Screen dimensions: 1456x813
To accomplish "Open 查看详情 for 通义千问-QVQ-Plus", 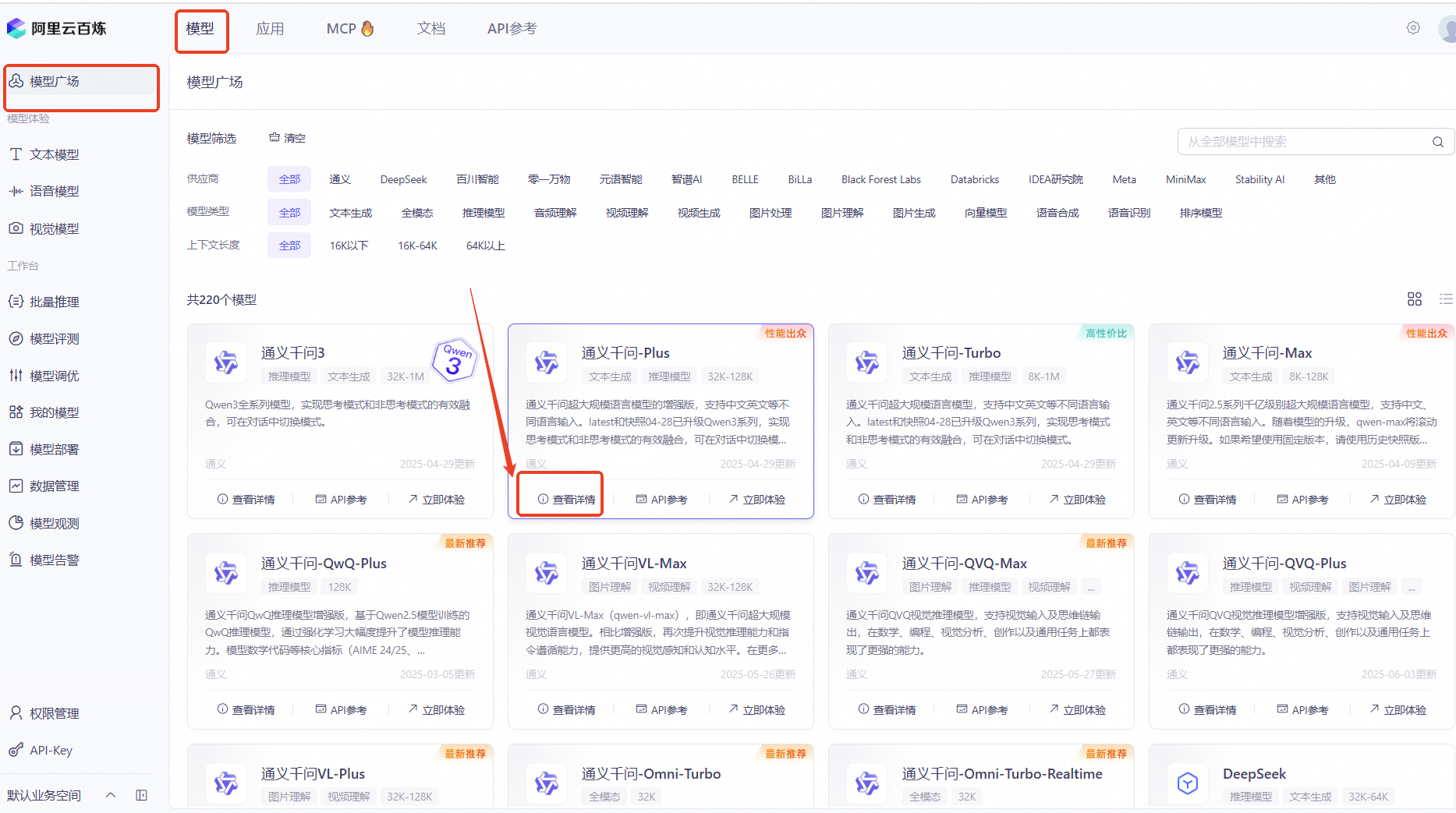I will tap(1207, 710).
